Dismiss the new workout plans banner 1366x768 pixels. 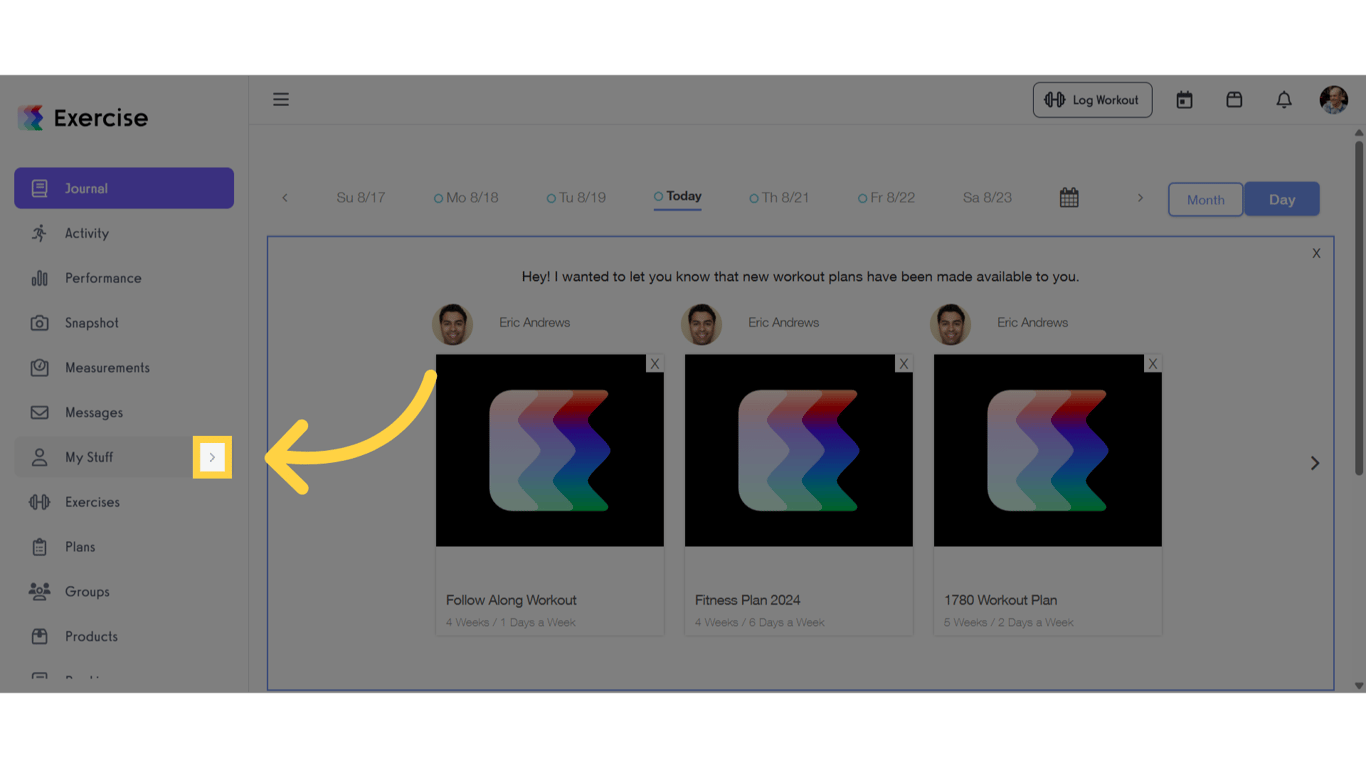pos(1316,253)
